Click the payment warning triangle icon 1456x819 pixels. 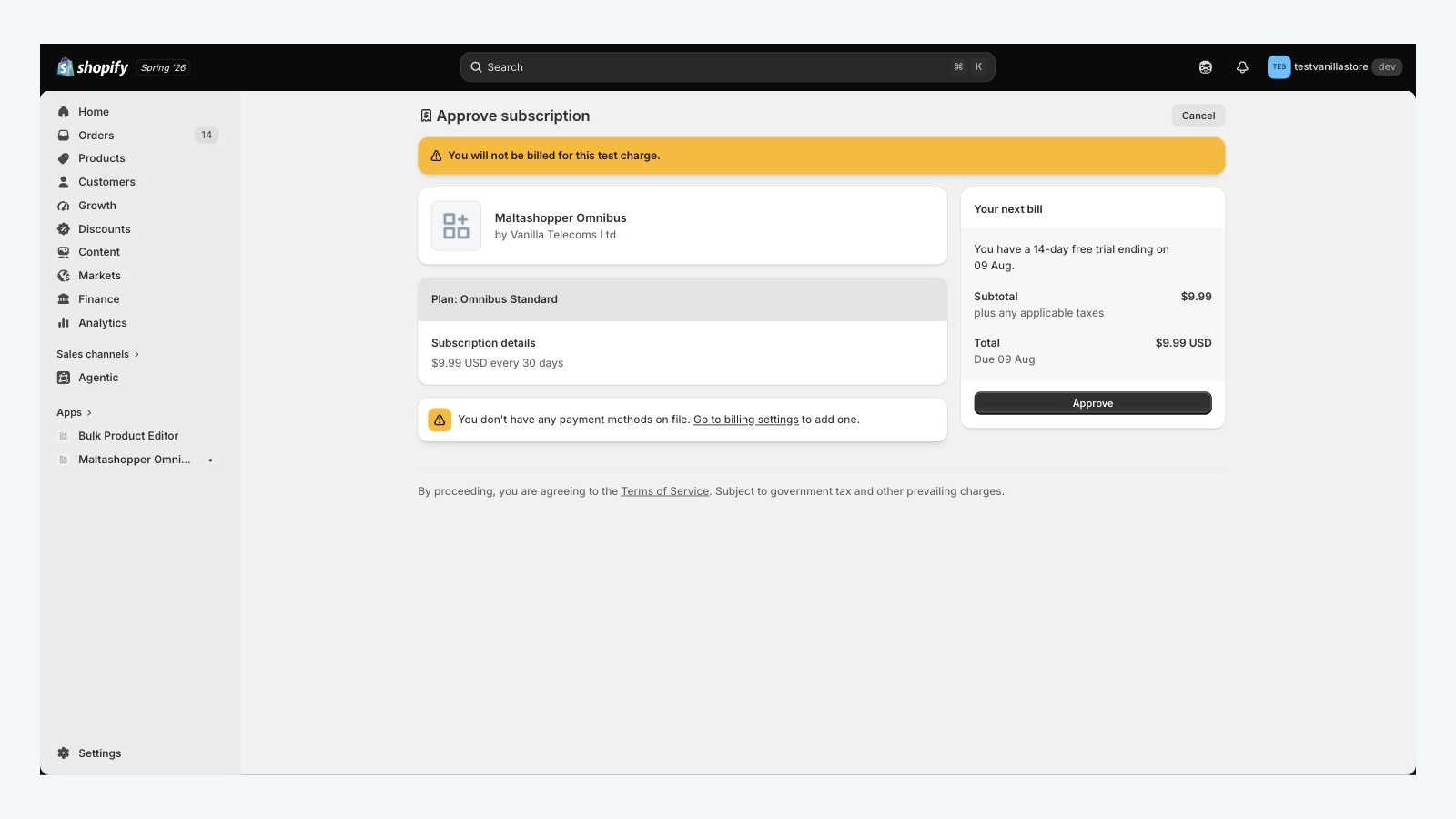click(x=440, y=420)
